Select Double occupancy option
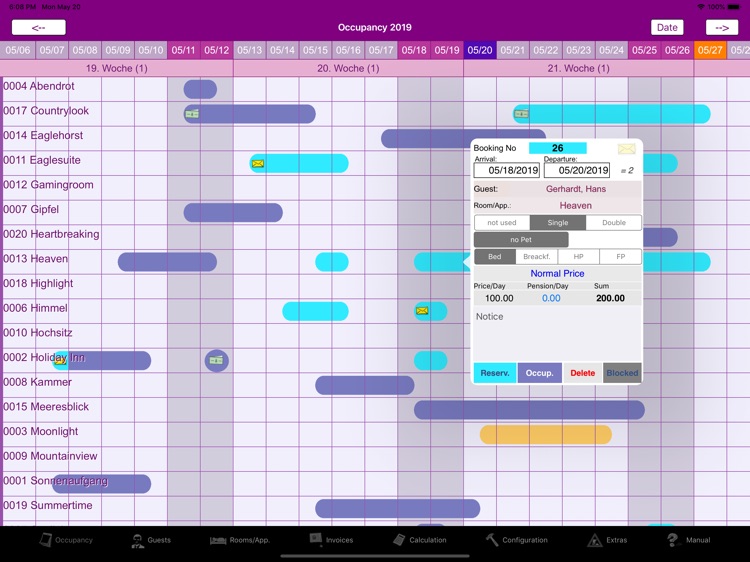Viewport: 750px width, 562px height. point(614,222)
